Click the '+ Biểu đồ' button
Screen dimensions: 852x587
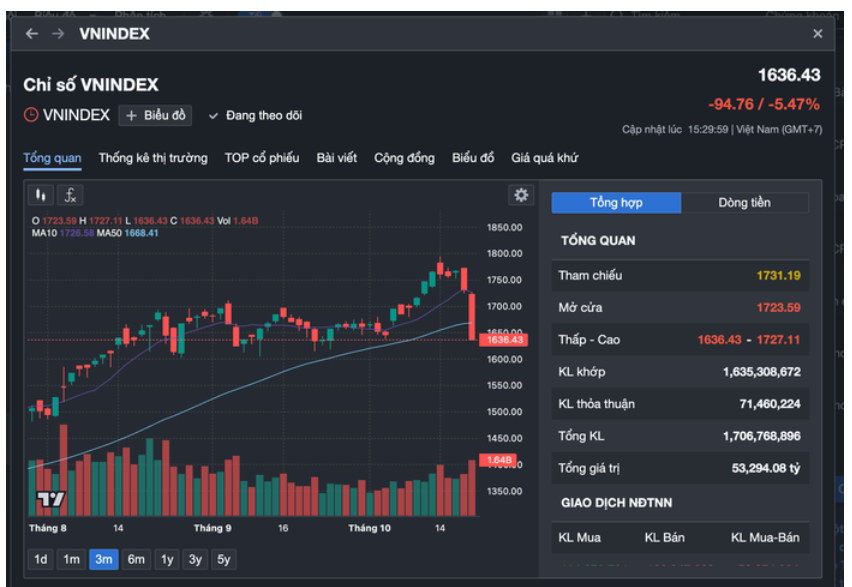coord(155,116)
